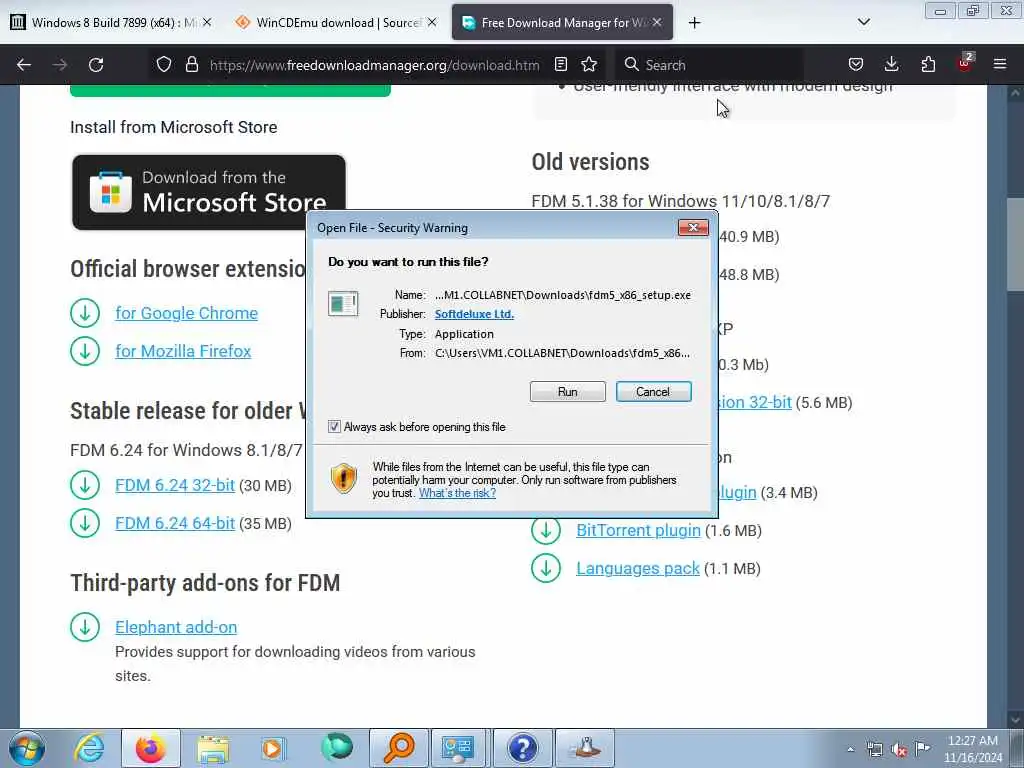Click the freedownloadmanager.org address bar URL

[374, 65]
